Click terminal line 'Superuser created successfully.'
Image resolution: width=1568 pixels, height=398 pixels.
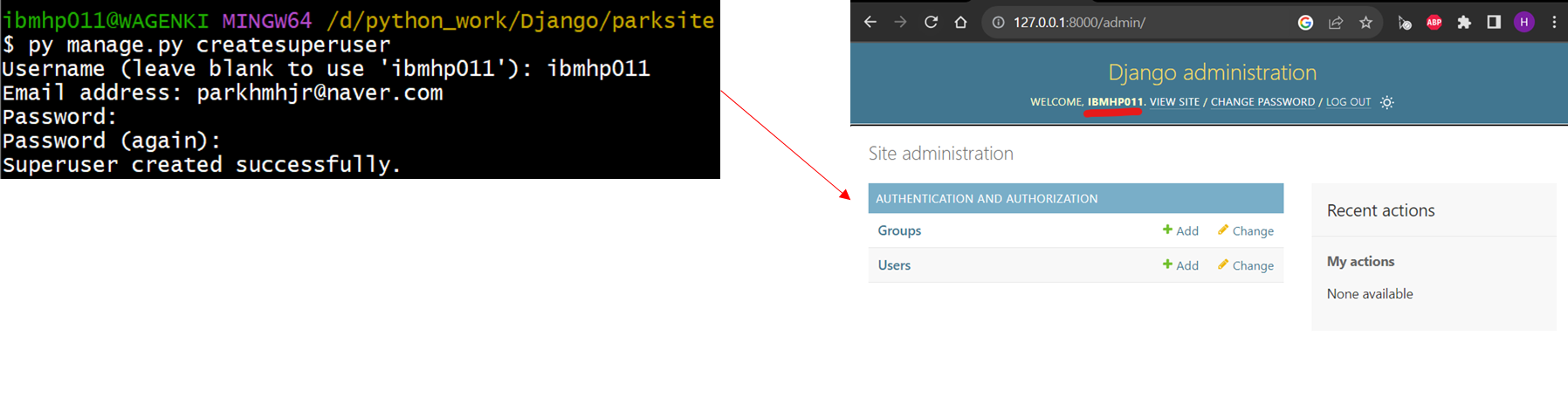click(x=202, y=165)
